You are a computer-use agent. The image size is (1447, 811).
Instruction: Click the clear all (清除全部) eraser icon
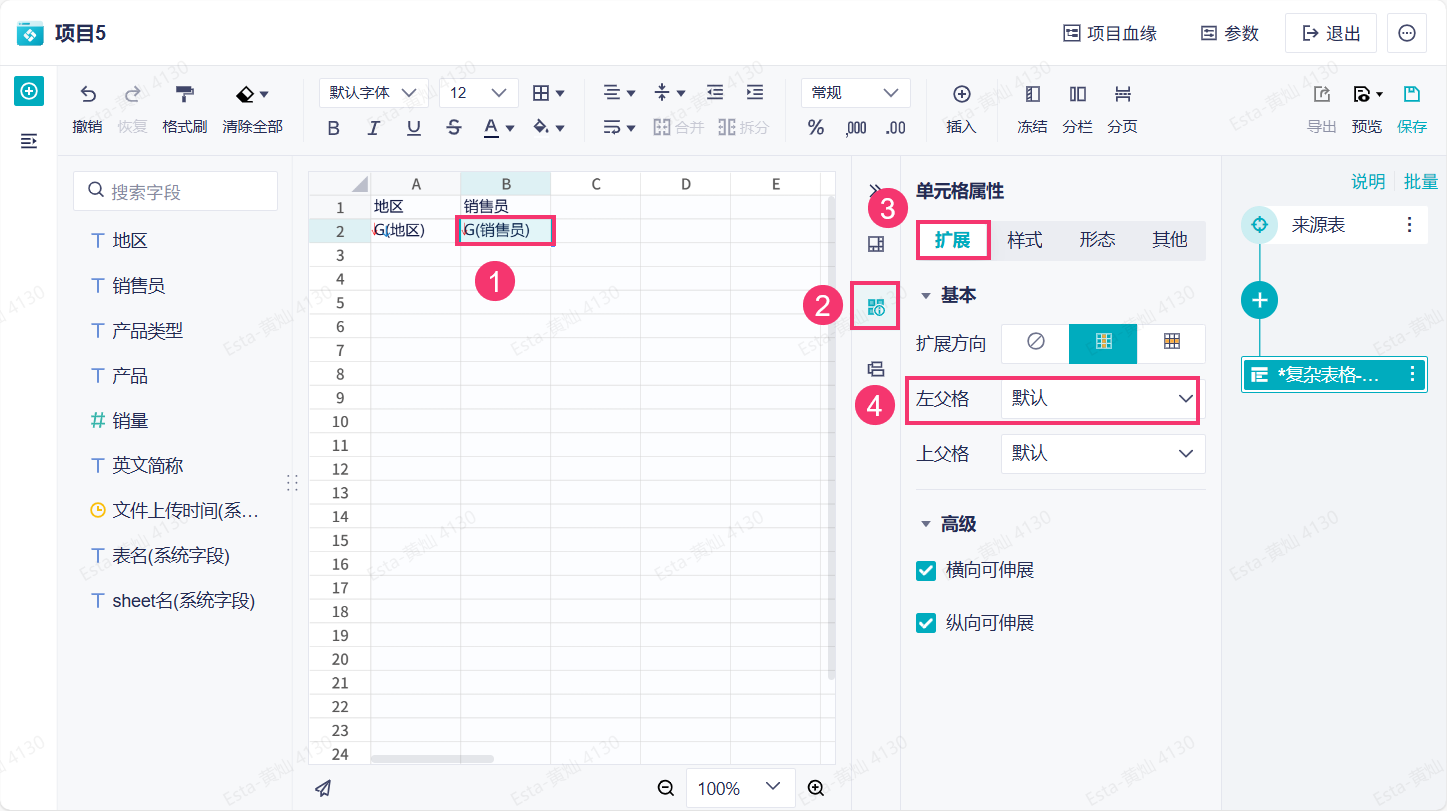coord(246,94)
